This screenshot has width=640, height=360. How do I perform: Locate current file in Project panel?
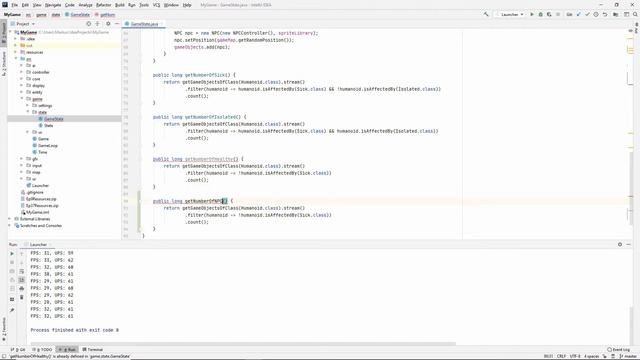coord(89,24)
